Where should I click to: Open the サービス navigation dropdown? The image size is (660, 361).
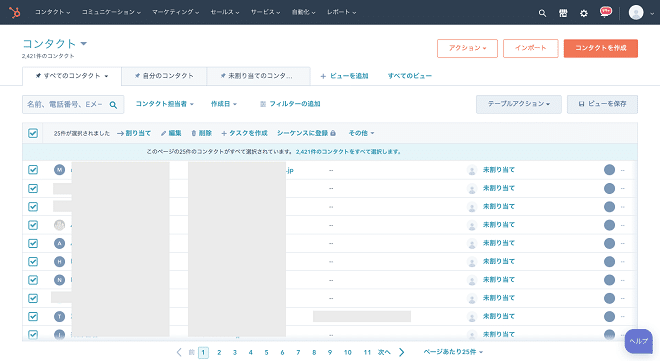click(x=265, y=12)
